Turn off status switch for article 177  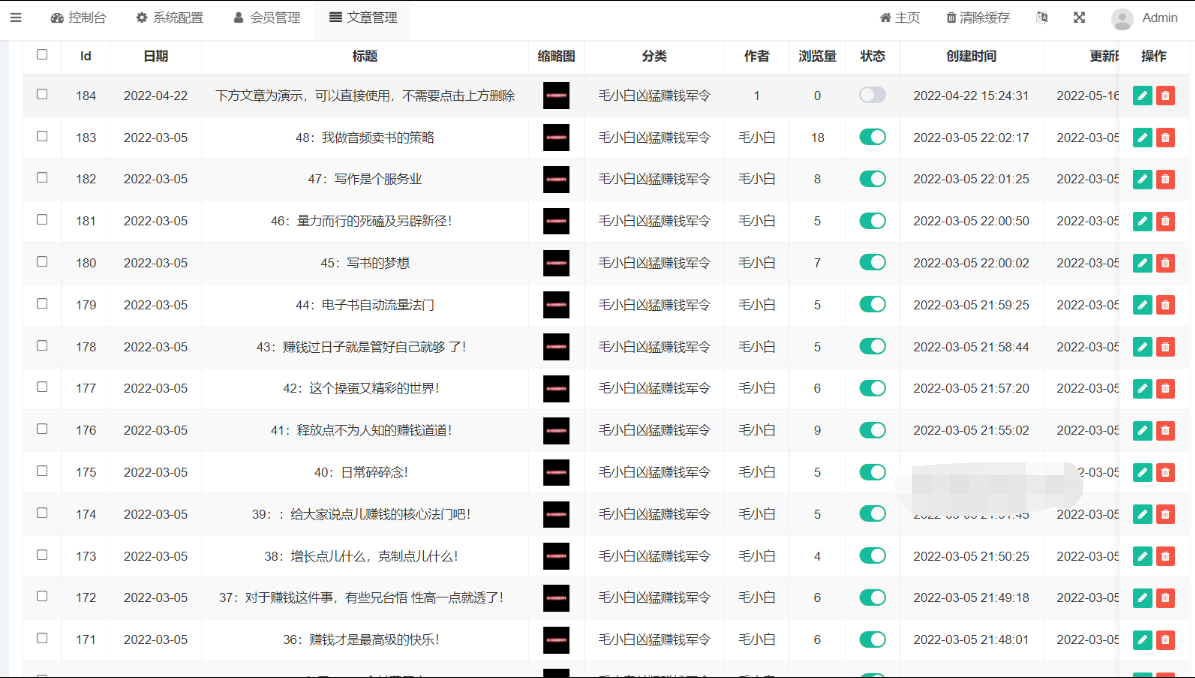872,388
